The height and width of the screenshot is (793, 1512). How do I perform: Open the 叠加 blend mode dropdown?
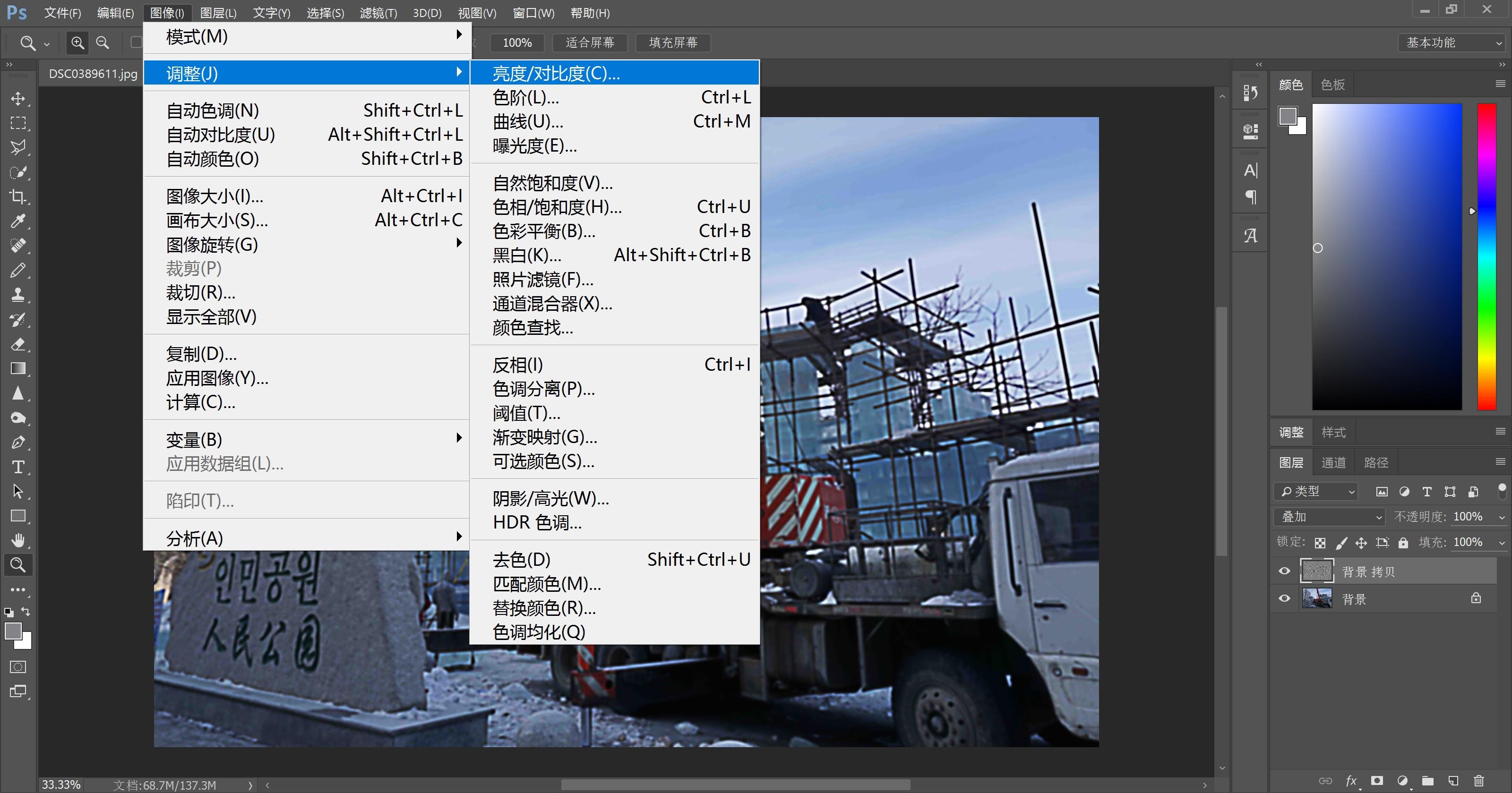click(1329, 517)
